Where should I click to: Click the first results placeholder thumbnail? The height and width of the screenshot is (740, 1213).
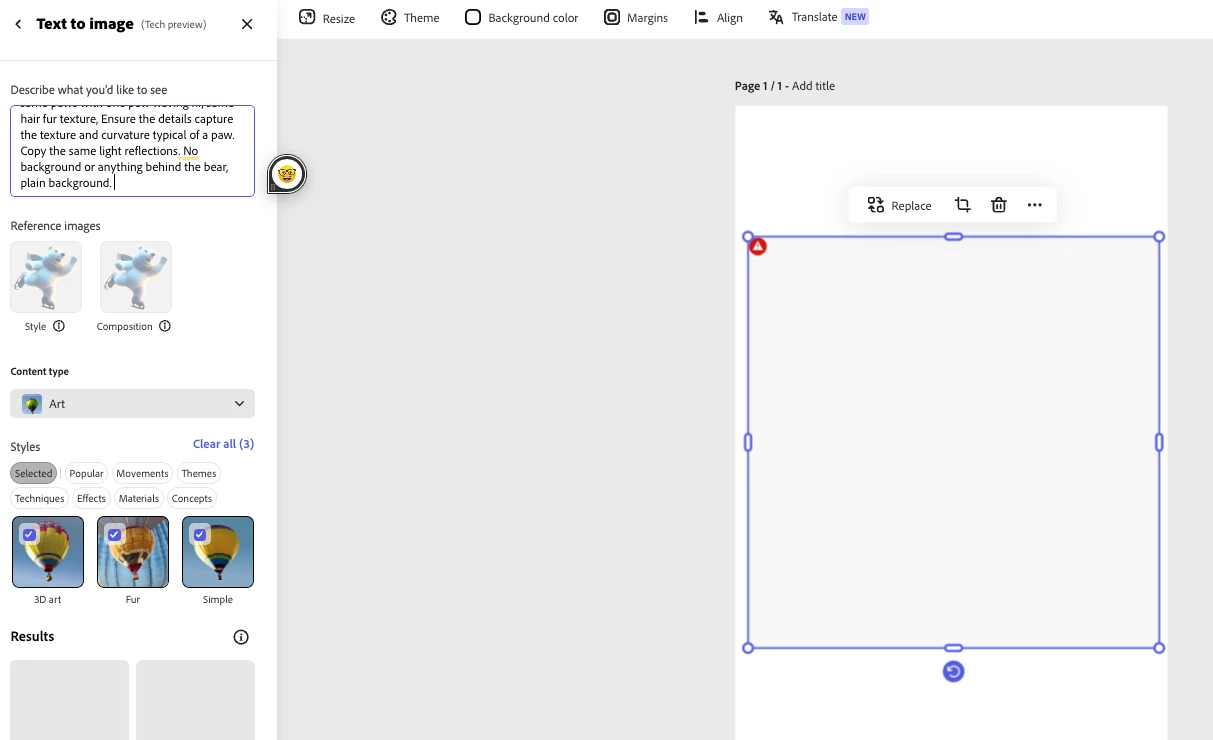click(x=70, y=700)
